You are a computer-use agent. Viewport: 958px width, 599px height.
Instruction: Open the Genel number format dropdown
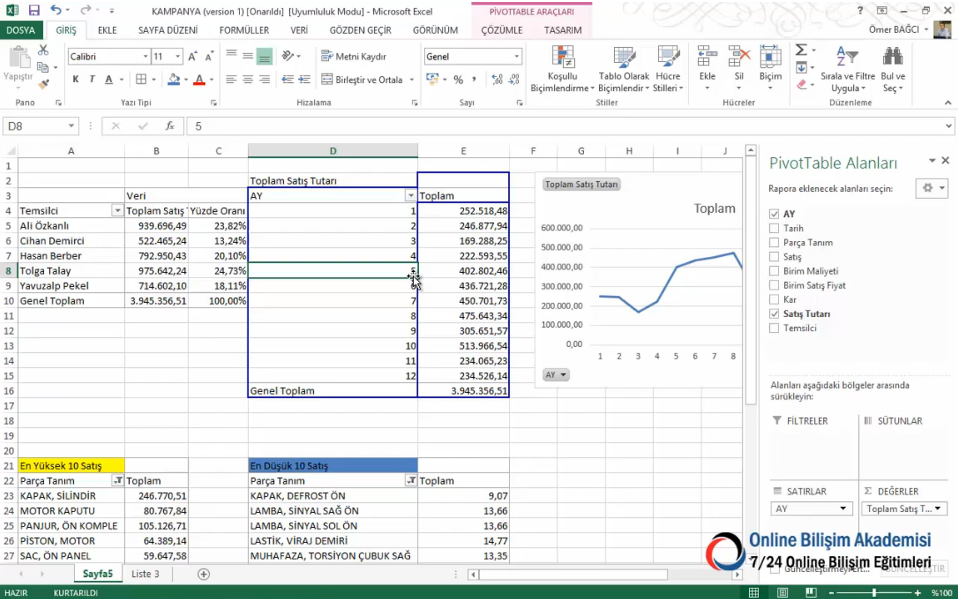click(517, 57)
